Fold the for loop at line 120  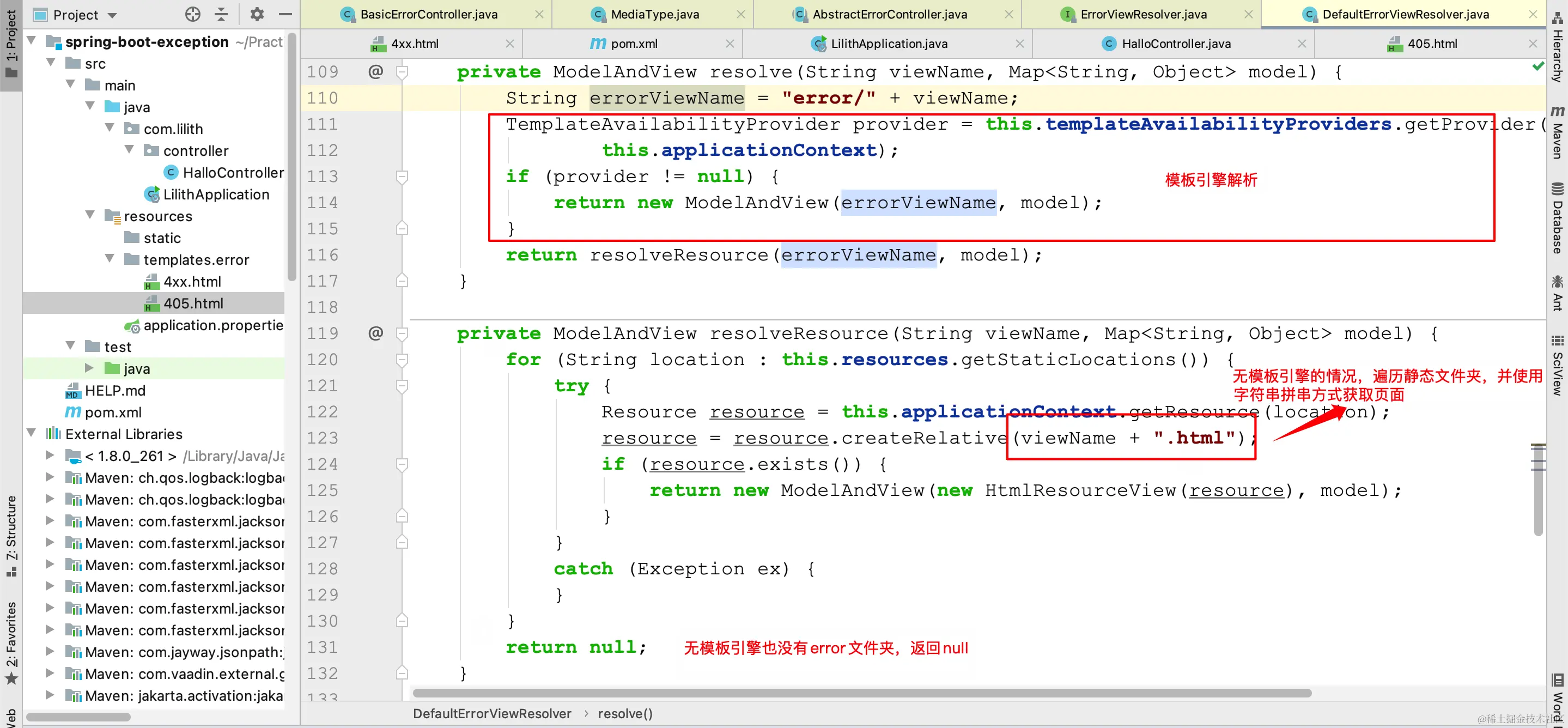click(402, 360)
